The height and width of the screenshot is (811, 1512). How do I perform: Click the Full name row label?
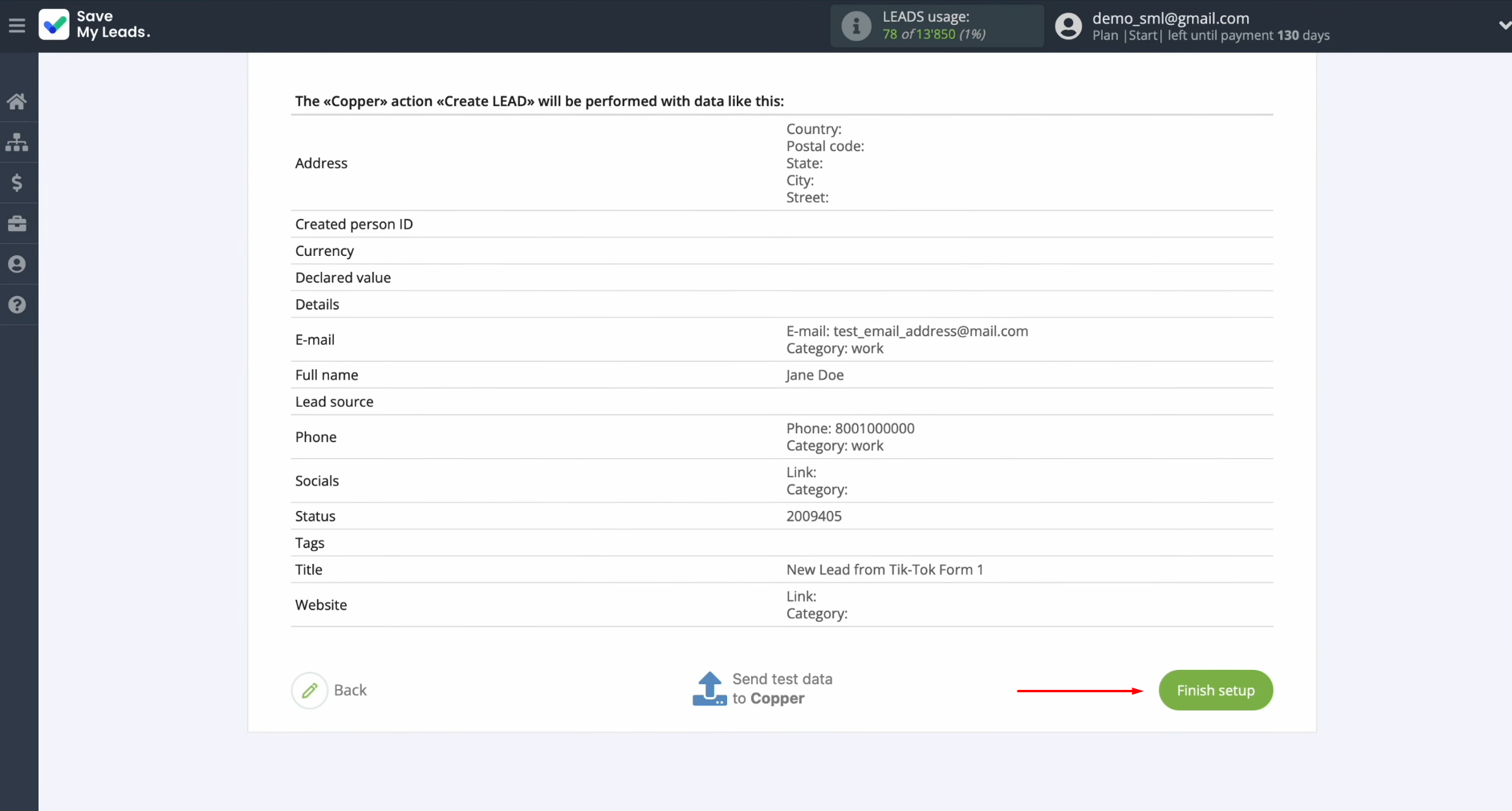point(327,375)
